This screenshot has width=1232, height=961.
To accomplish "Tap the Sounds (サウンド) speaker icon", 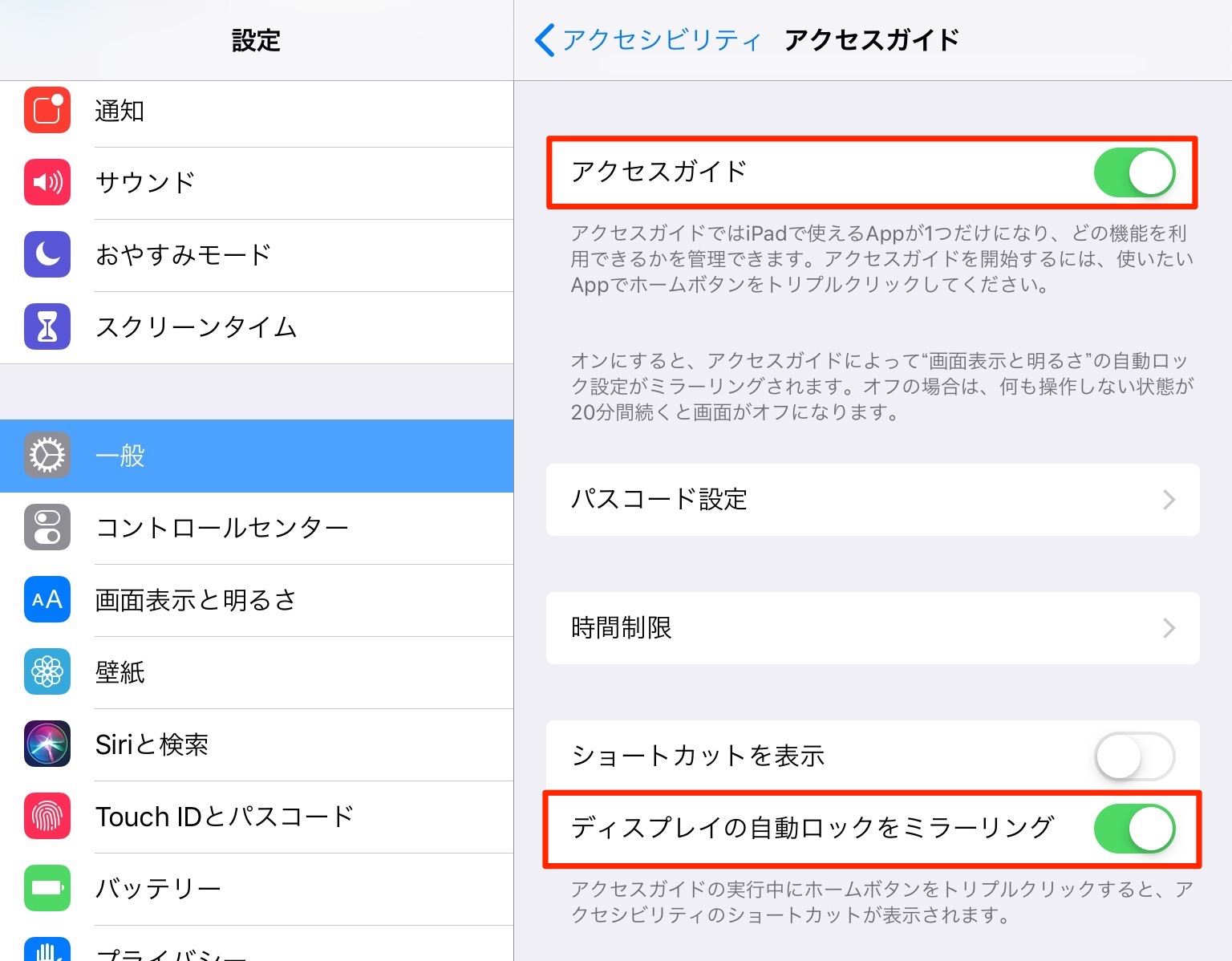I will pyautogui.click(x=47, y=182).
